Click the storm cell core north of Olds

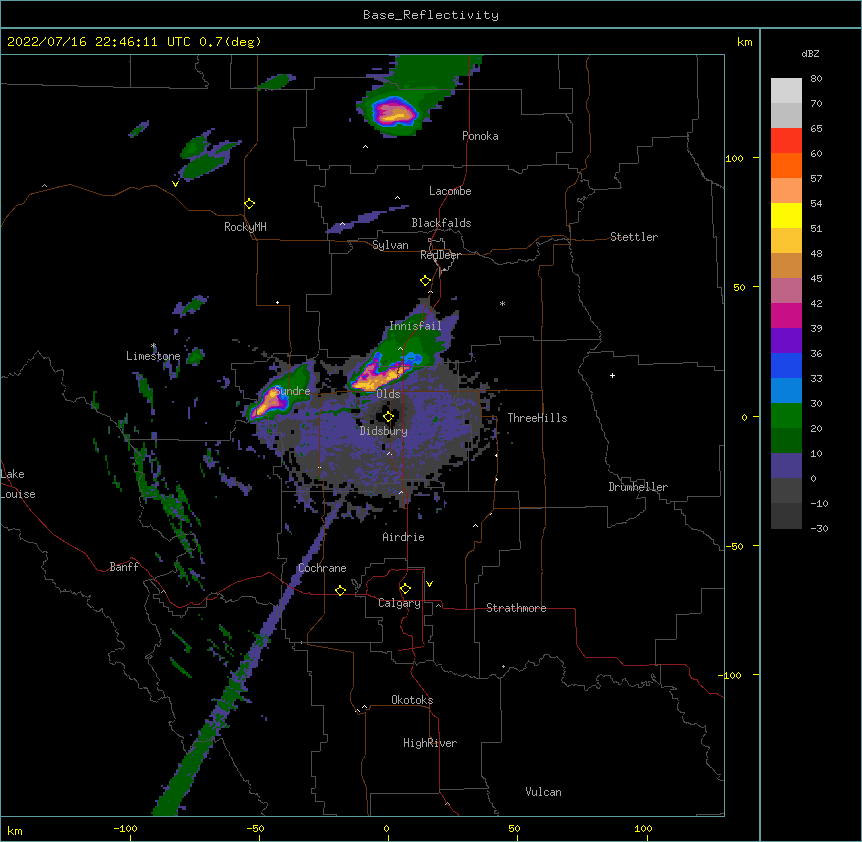pos(380,374)
